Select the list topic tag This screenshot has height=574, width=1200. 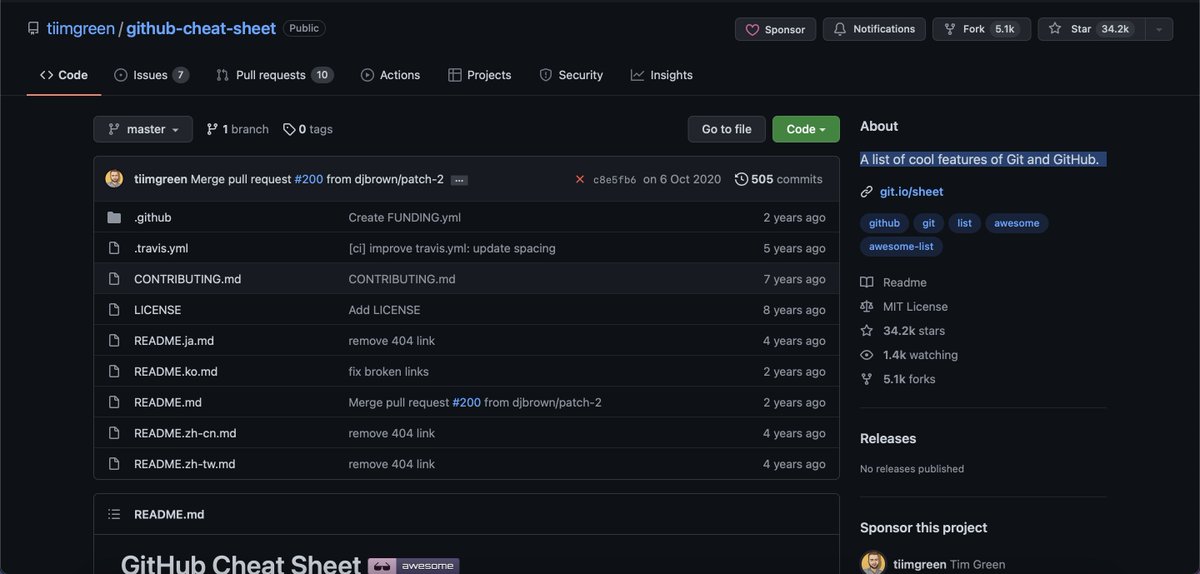click(x=964, y=223)
